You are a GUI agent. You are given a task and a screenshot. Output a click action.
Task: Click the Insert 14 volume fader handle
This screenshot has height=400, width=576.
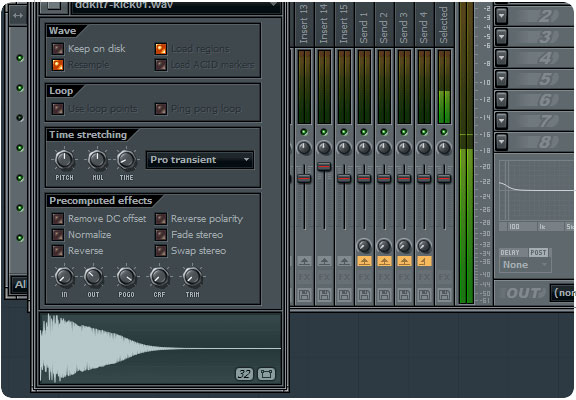(x=324, y=166)
